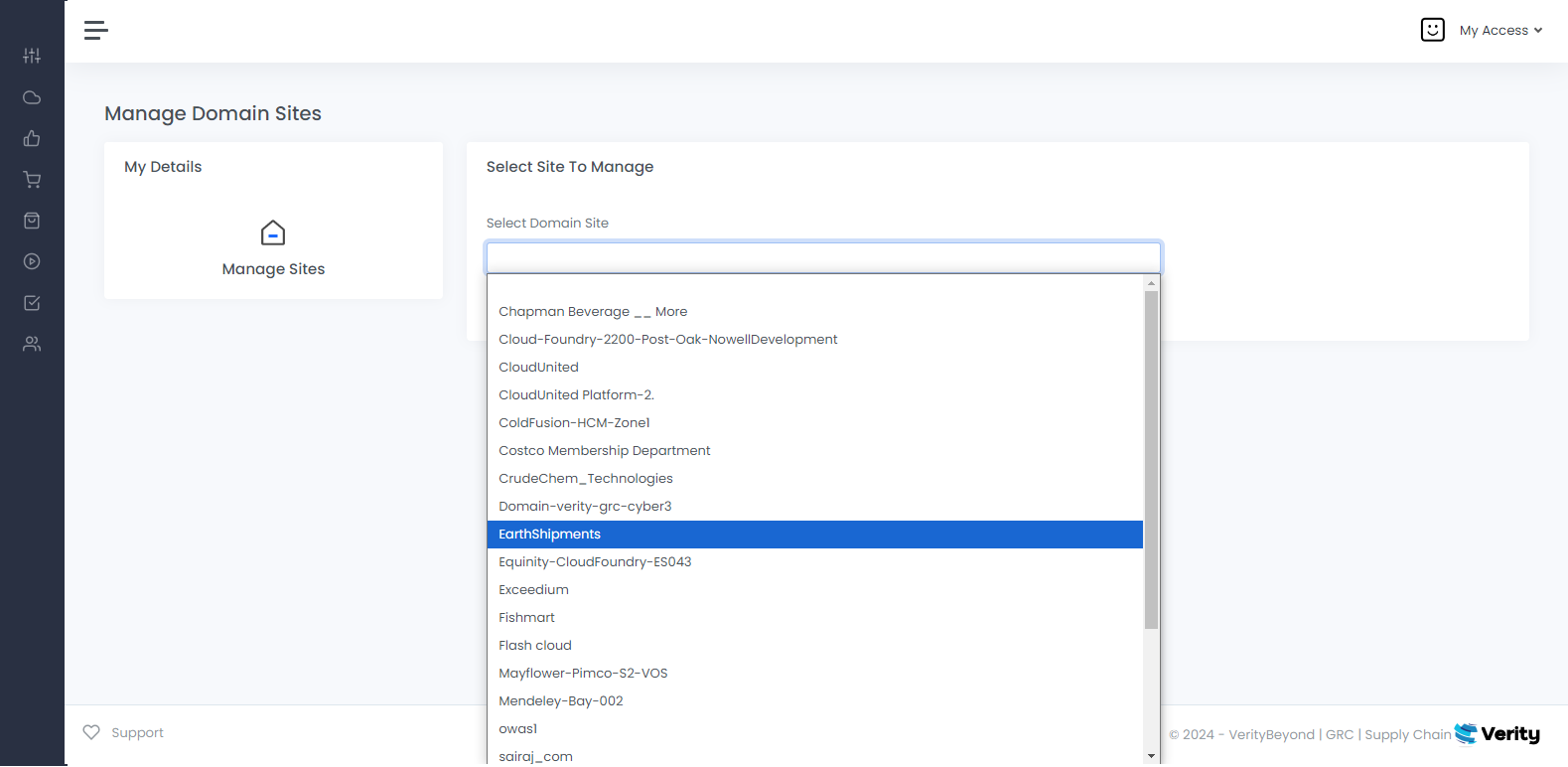Click the dropdown list scrollbar thumb

coord(1151,460)
